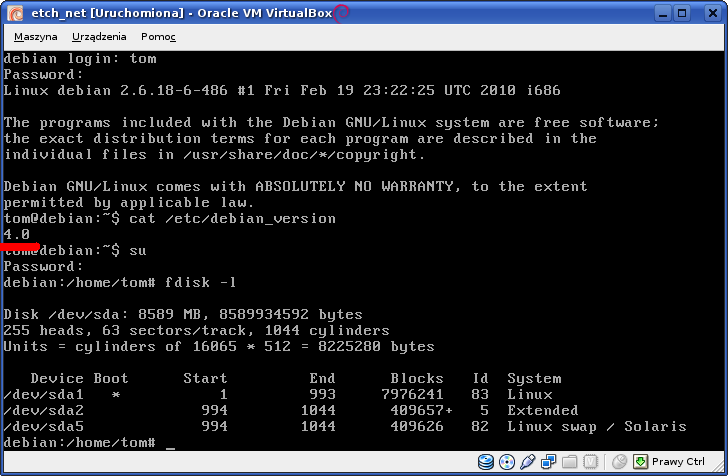Open the Urządzenia menu

click(x=99, y=36)
